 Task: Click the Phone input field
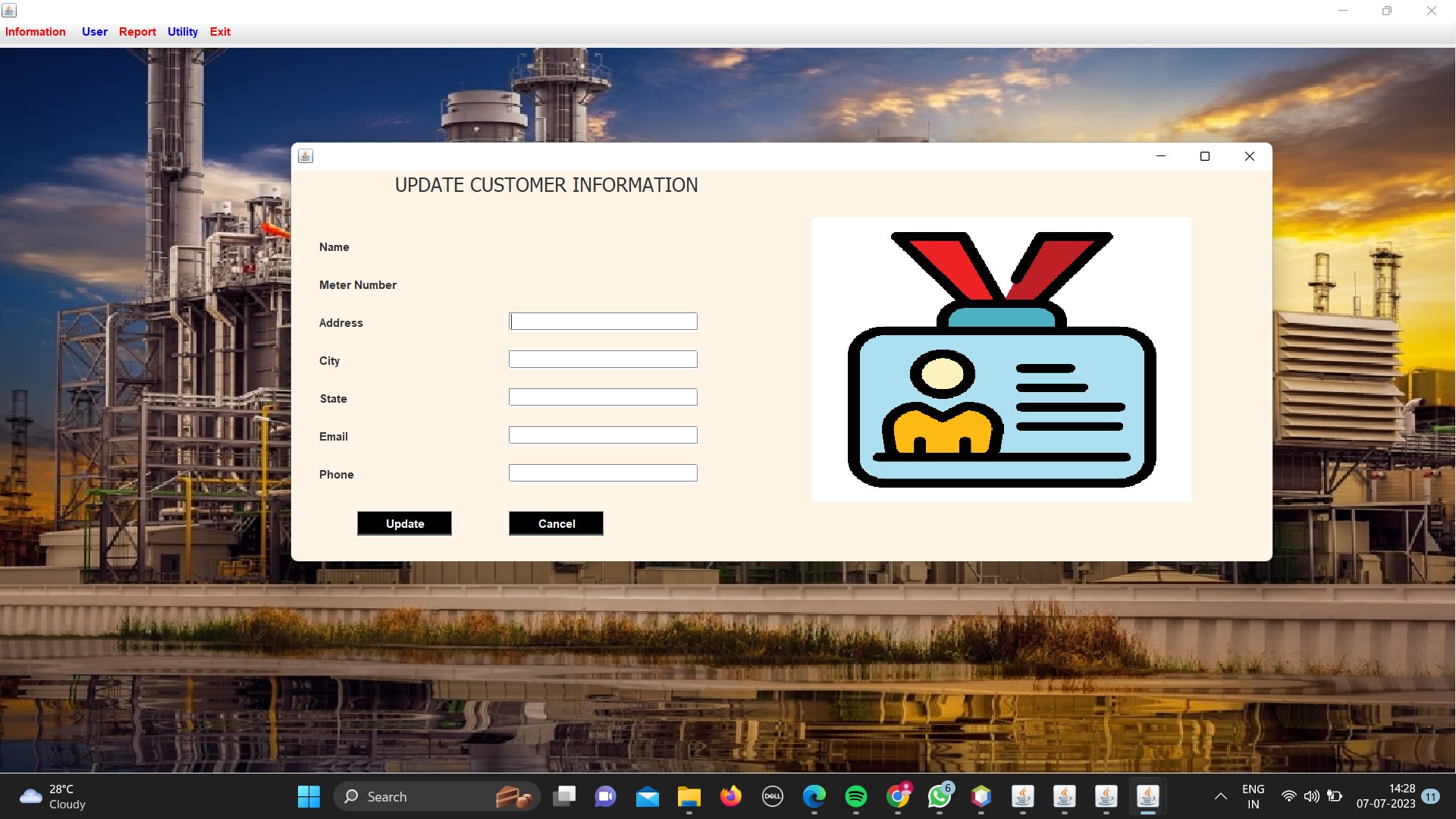click(603, 472)
